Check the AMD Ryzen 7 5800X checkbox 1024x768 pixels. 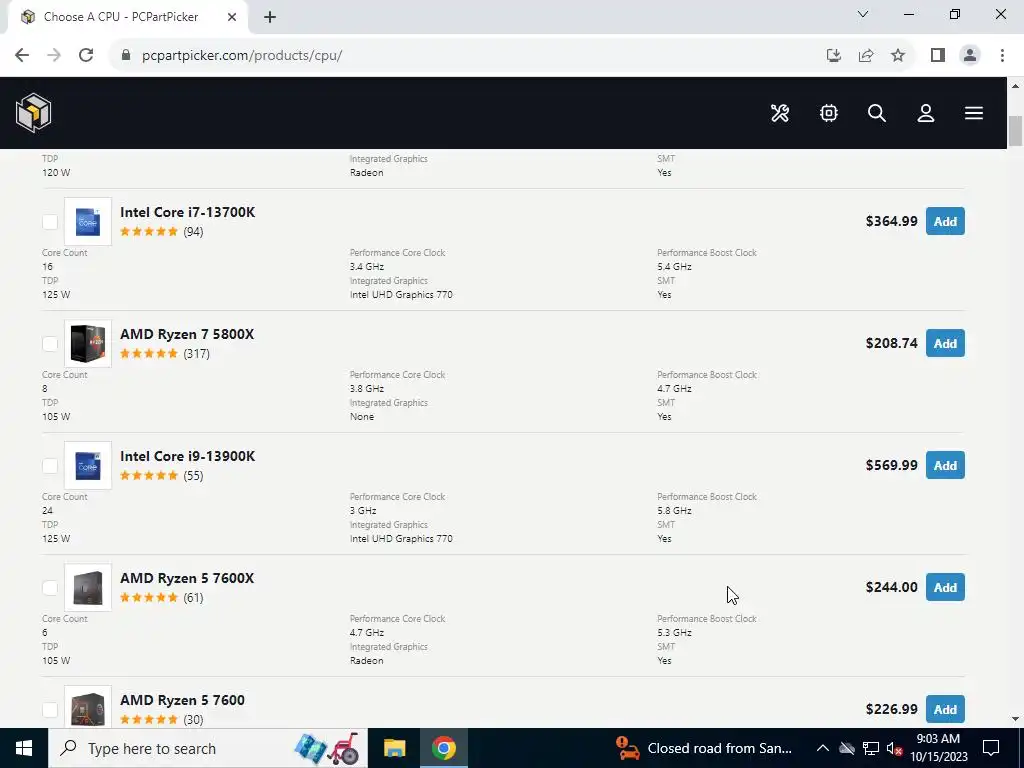(x=50, y=344)
